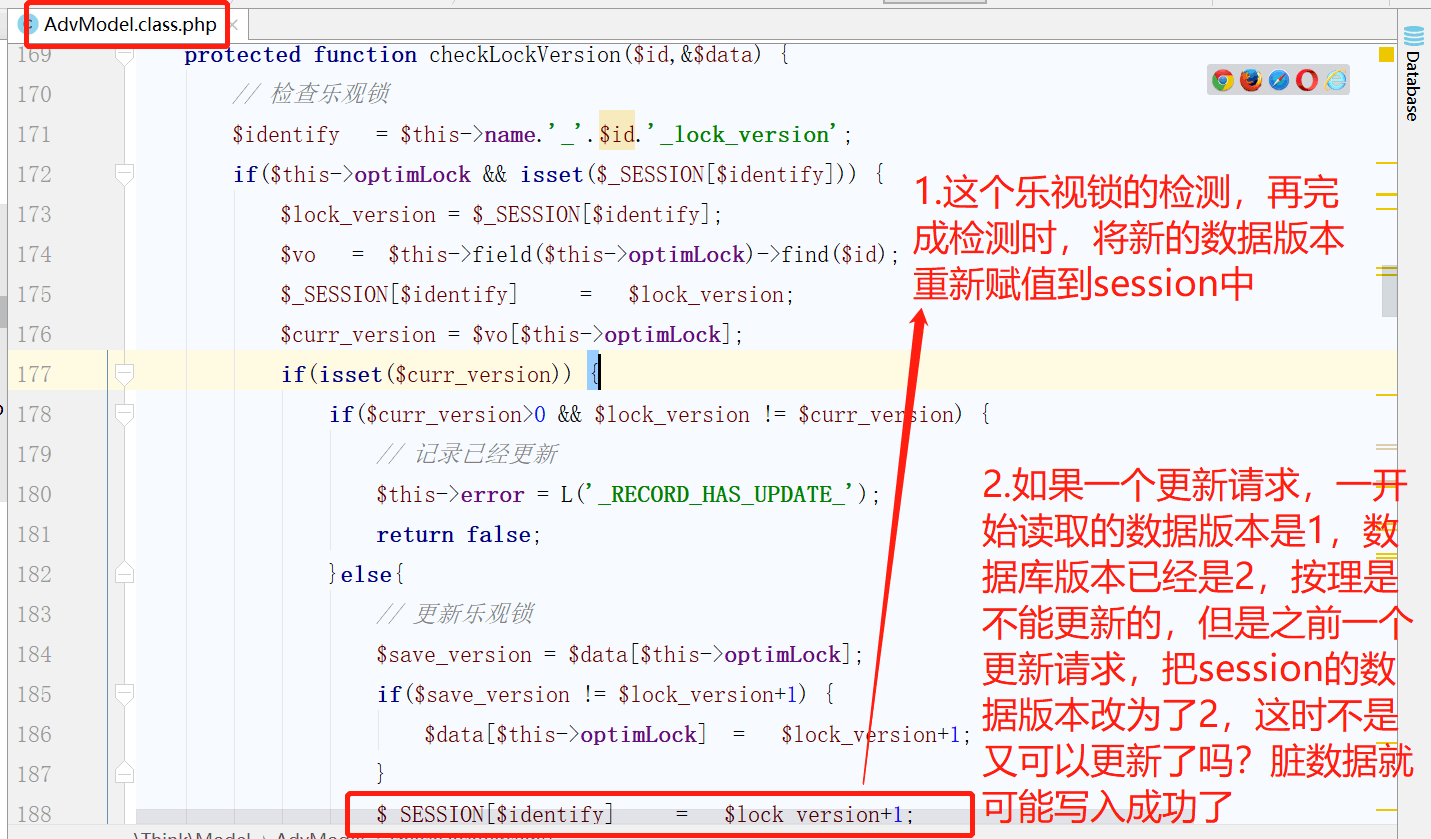Click 'return false;' on line 181
The image size is (1431, 839).
(x=458, y=534)
